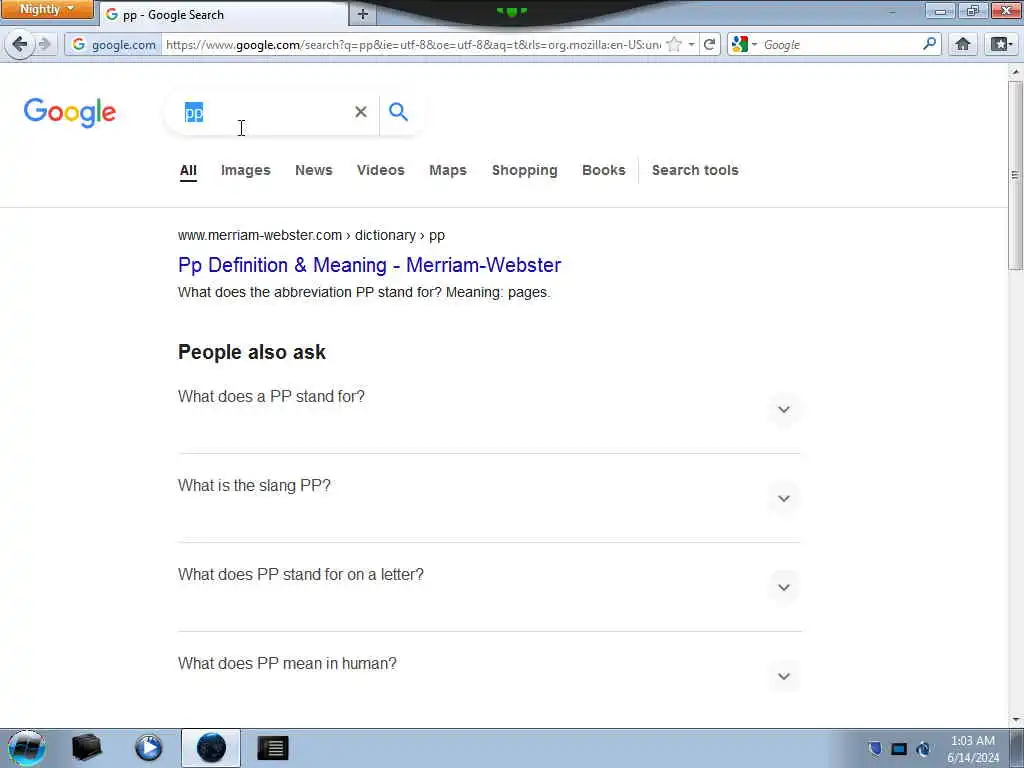The width and height of the screenshot is (1024, 768).
Task: Switch to the Shopping tab
Action: (524, 170)
